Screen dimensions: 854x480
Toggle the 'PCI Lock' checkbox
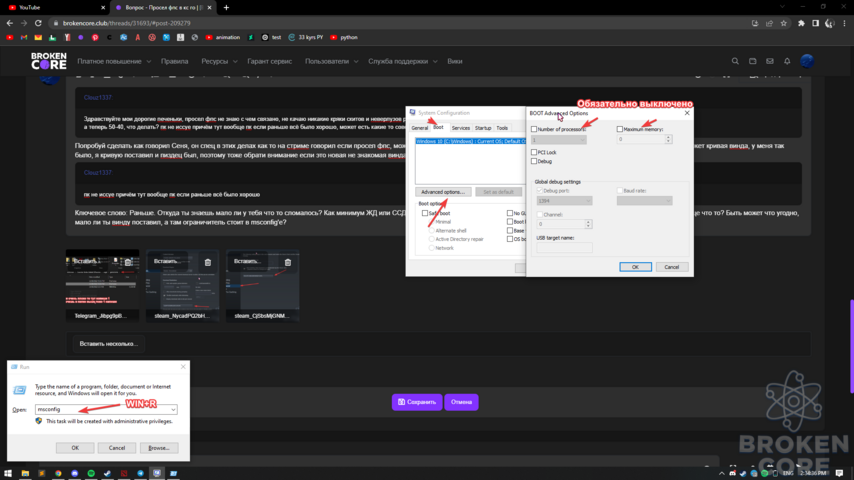534,153
